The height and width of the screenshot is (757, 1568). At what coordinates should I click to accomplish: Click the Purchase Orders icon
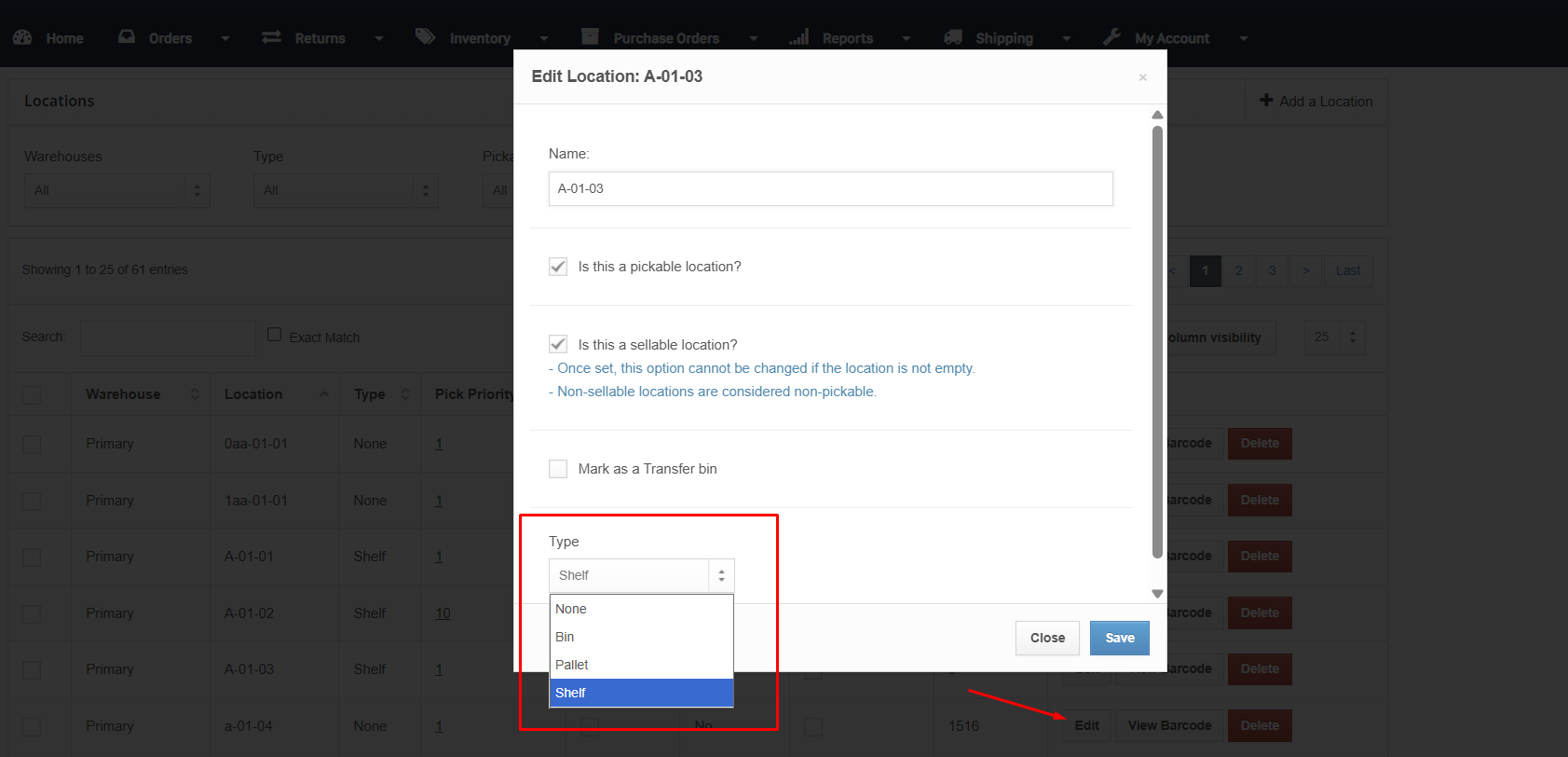point(590,37)
